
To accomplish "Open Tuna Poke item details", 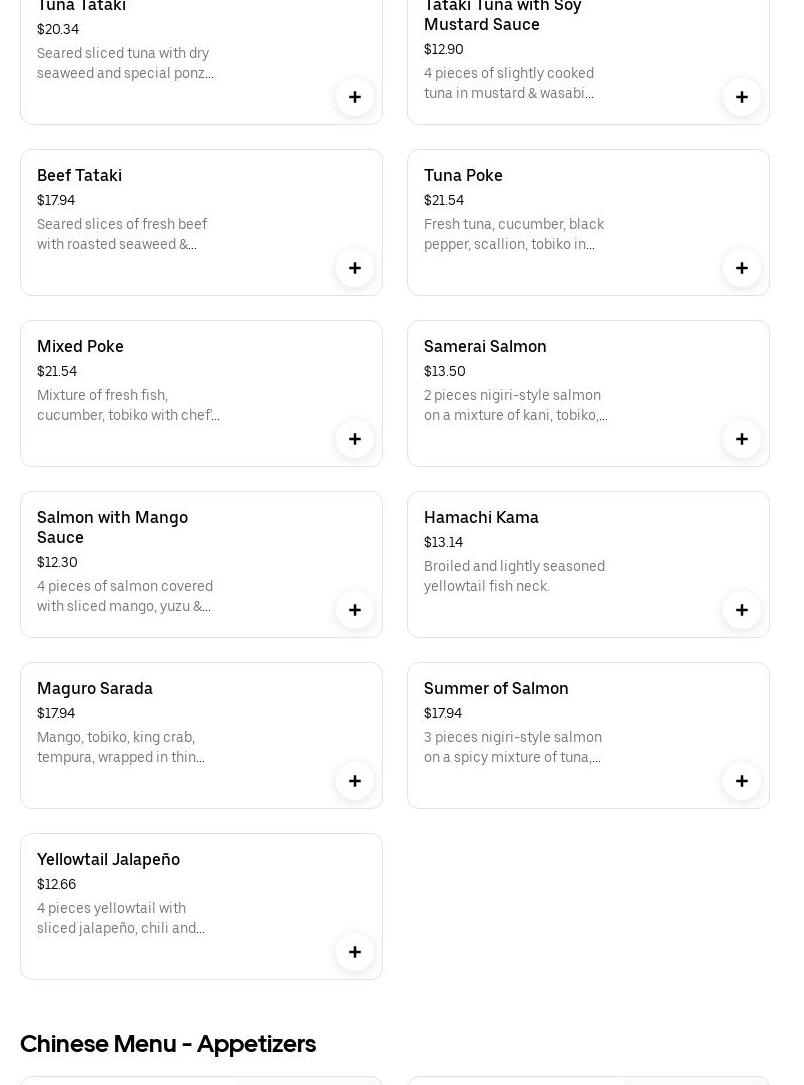I will (463, 175).
